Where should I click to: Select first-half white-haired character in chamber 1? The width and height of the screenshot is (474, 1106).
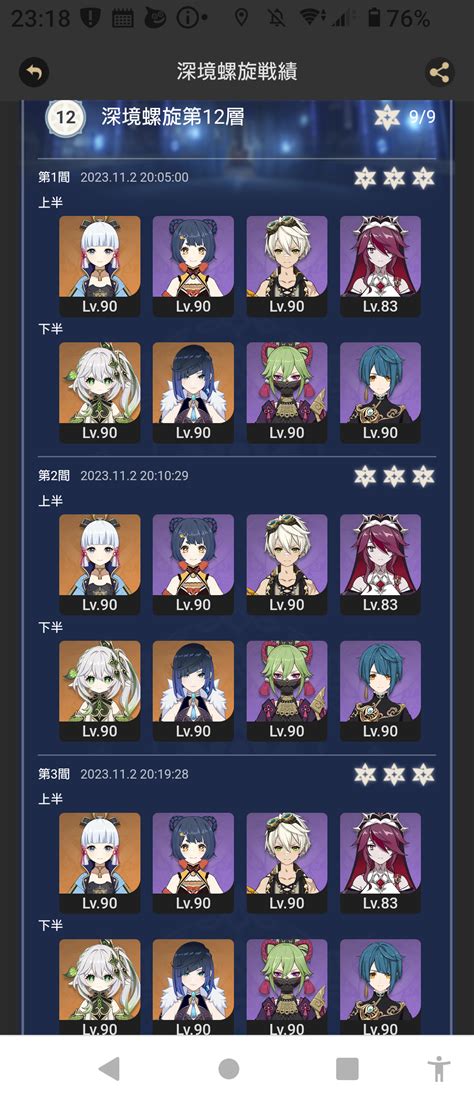pos(99,266)
